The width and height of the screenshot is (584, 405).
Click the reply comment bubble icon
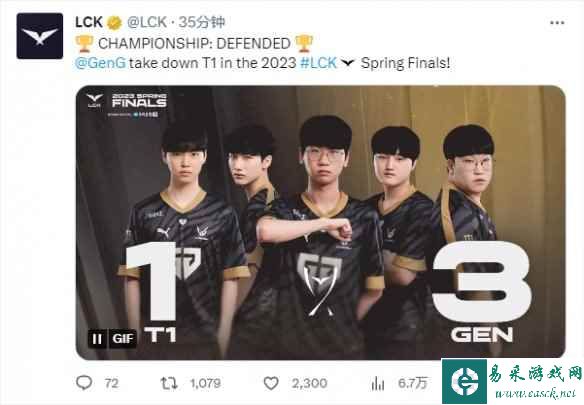pyautogui.click(x=84, y=383)
